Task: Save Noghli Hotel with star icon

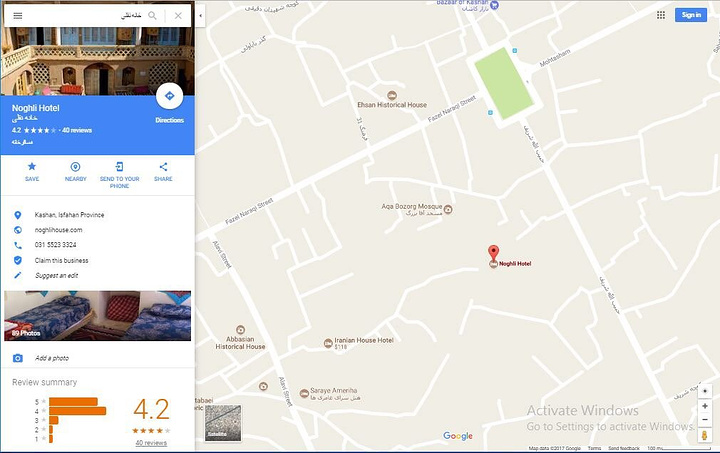Action: point(32,167)
